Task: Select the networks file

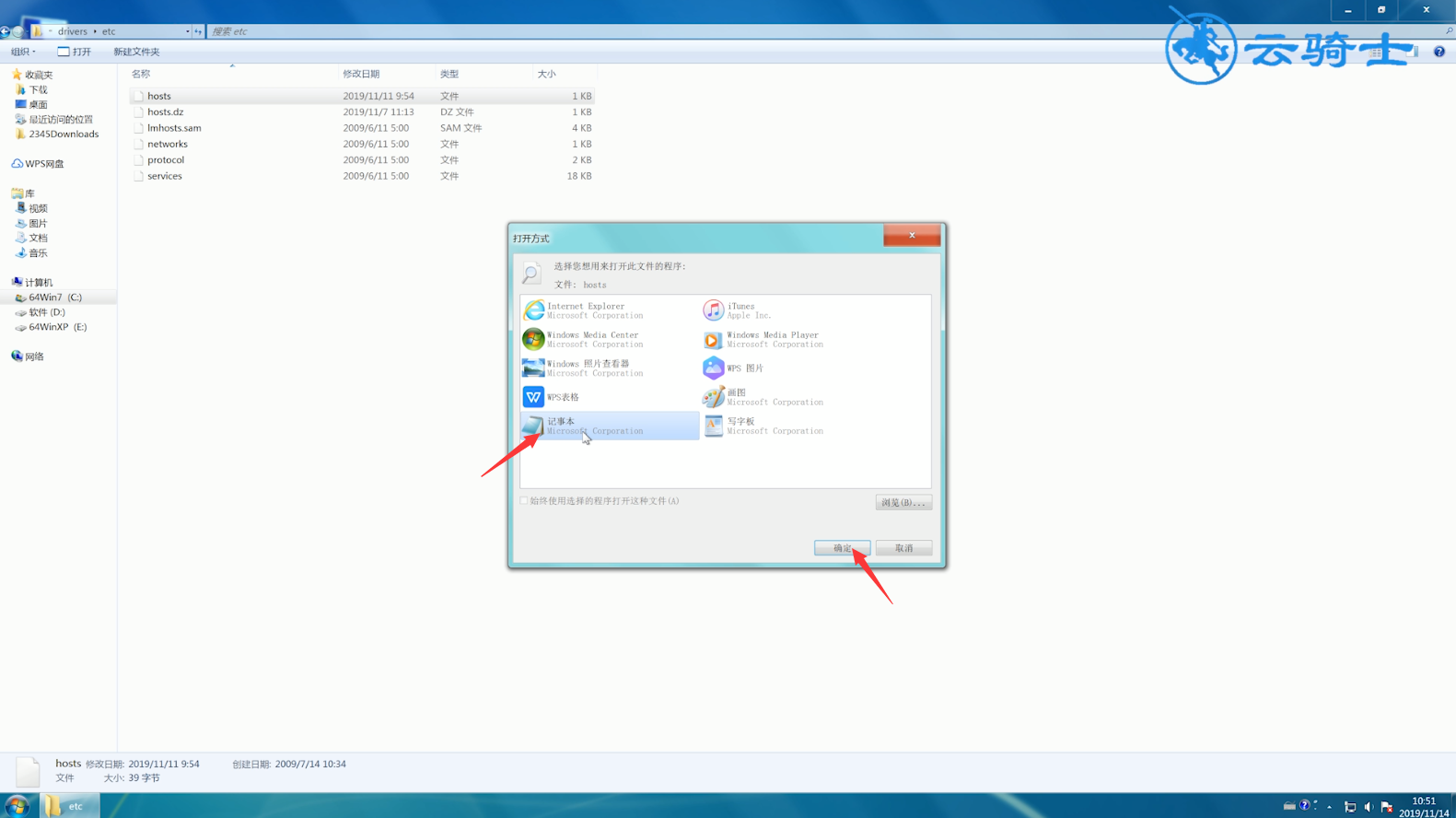Action: [362, 144]
